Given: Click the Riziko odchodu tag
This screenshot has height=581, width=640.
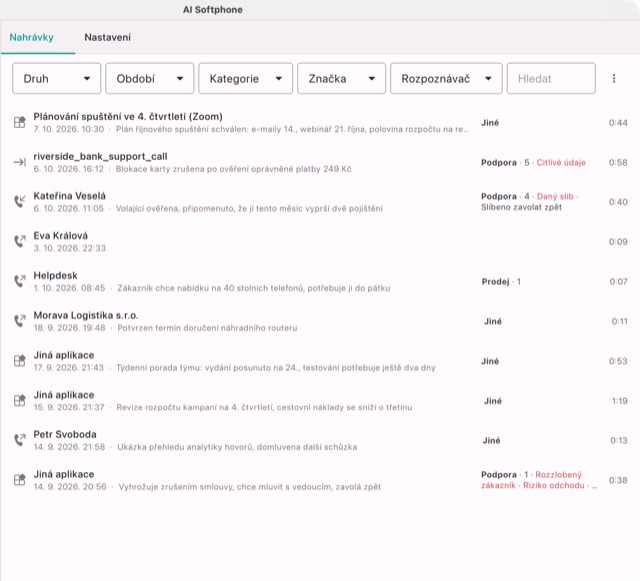Looking at the screenshot, I should (x=554, y=485).
